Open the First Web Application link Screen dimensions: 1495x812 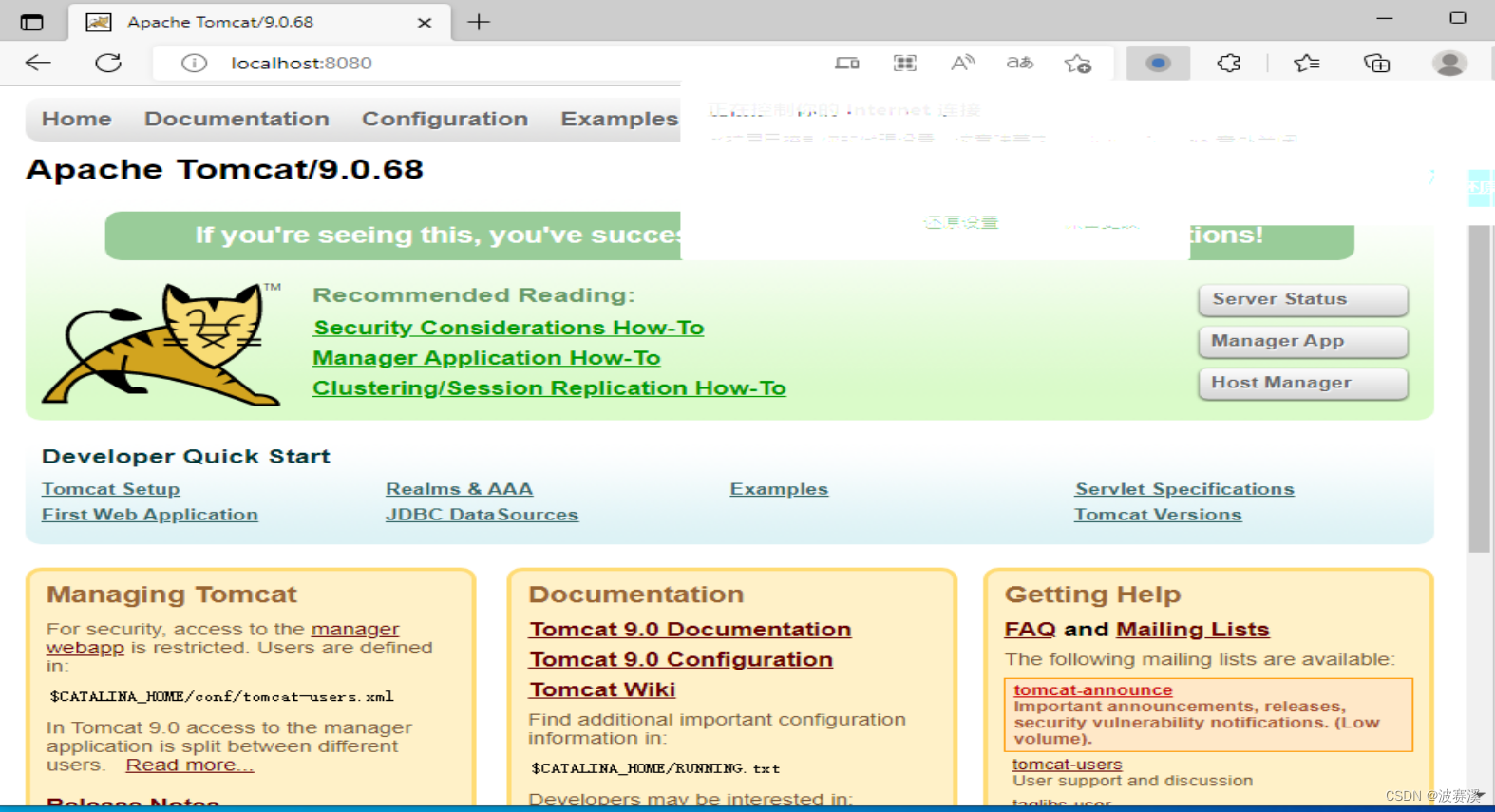(149, 515)
